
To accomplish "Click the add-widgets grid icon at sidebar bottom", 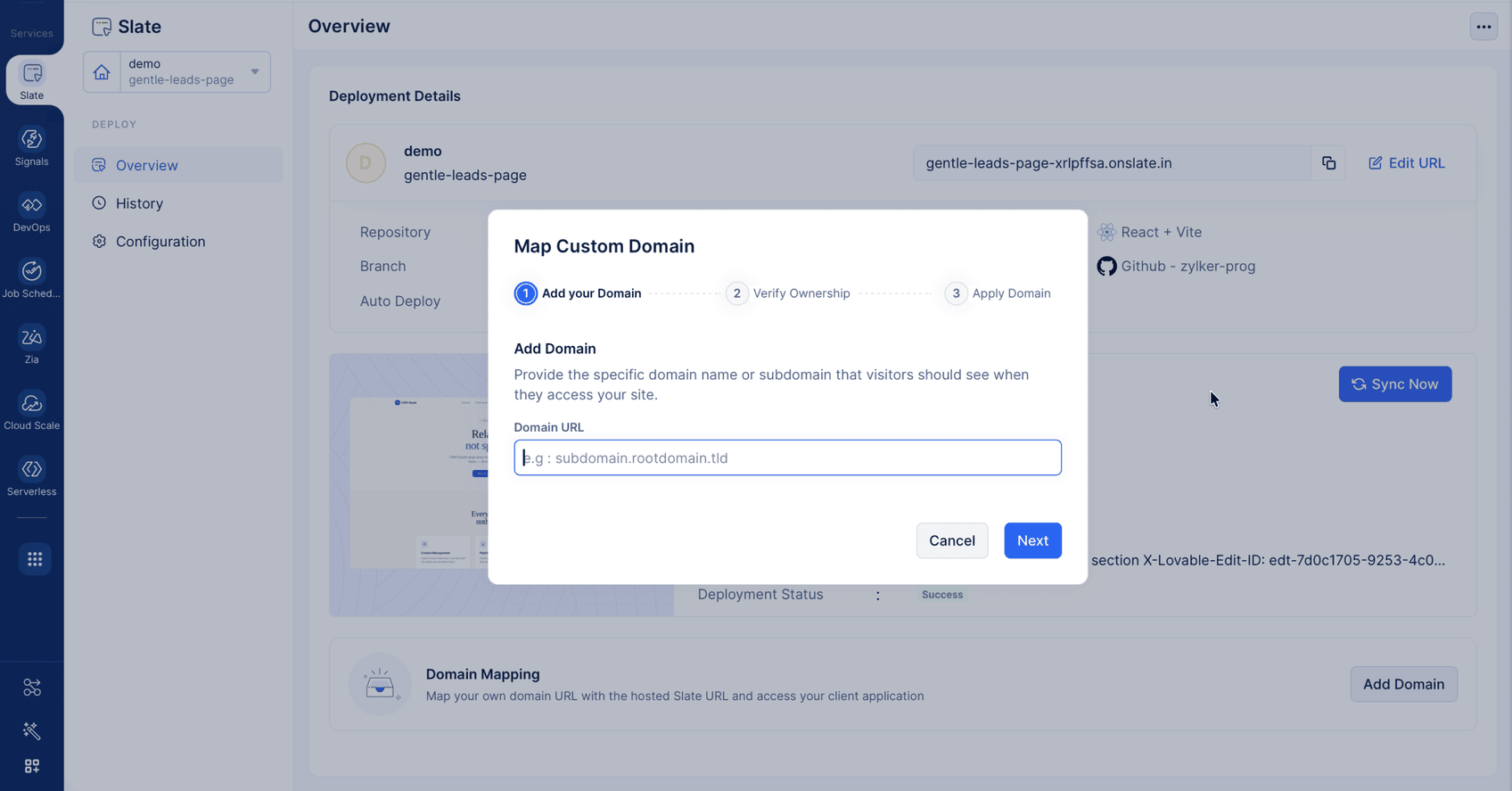I will [x=32, y=766].
